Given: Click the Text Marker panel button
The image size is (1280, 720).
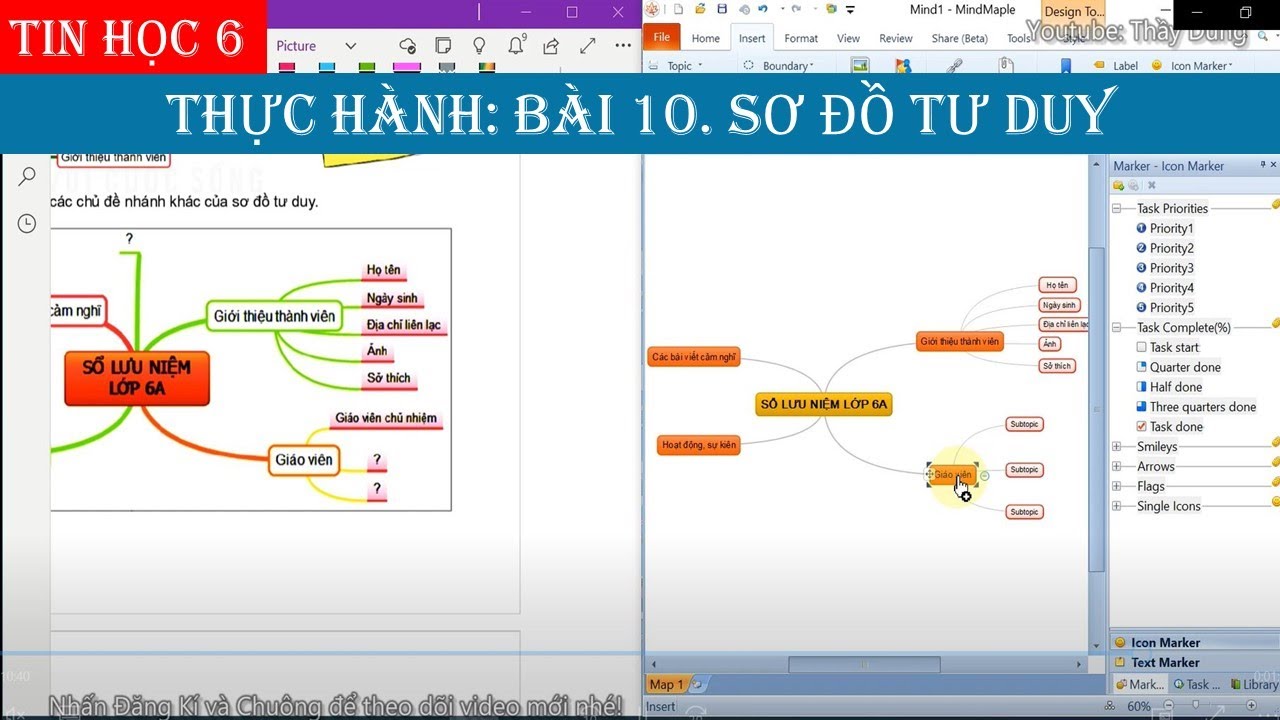Looking at the screenshot, I should coord(1164,662).
